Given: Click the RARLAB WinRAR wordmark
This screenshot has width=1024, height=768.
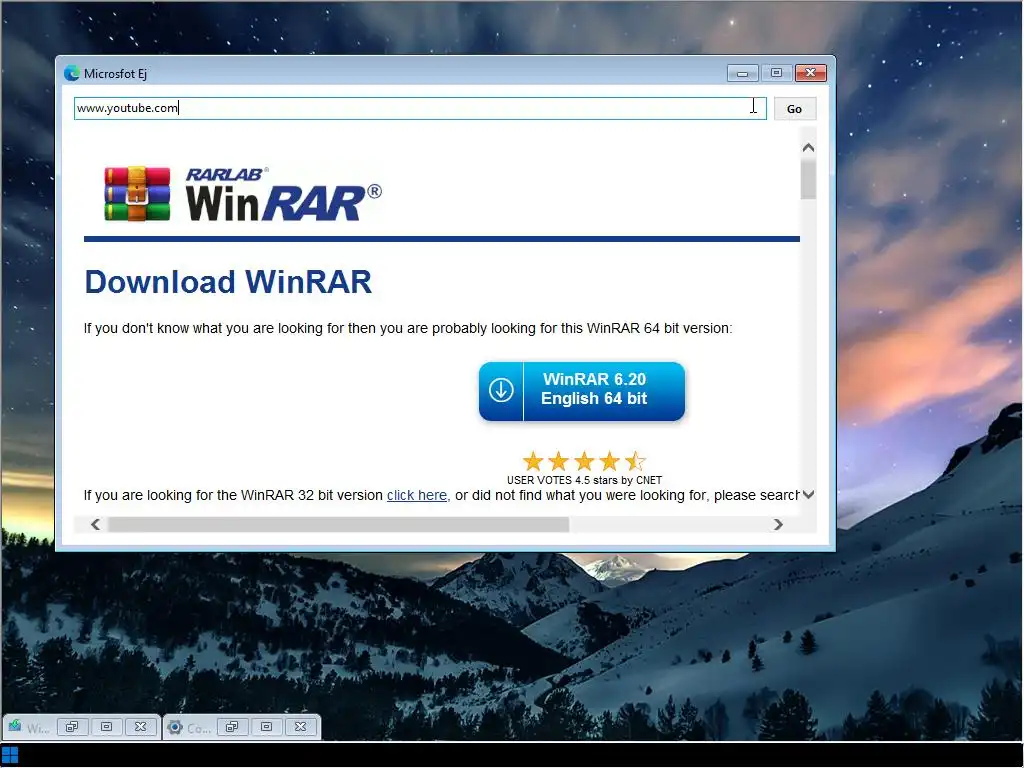Looking at the screenshot, I should [x=283, y=195].
